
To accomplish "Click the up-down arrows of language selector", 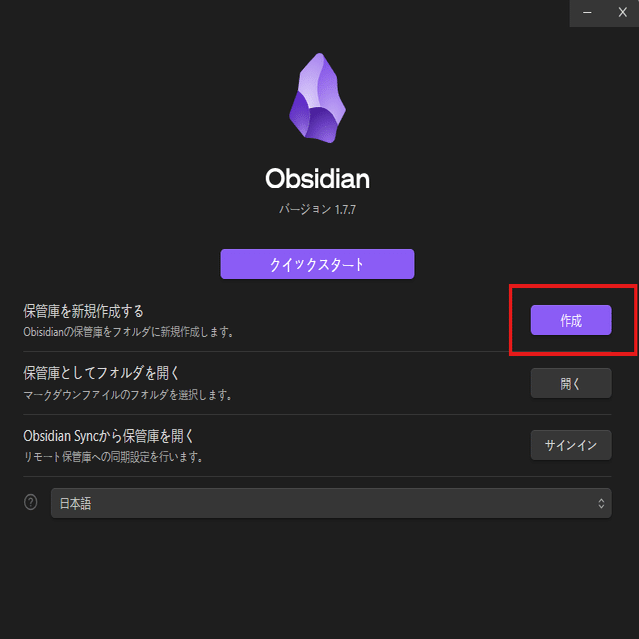I will pyautogui.click(x=601, y=504).
